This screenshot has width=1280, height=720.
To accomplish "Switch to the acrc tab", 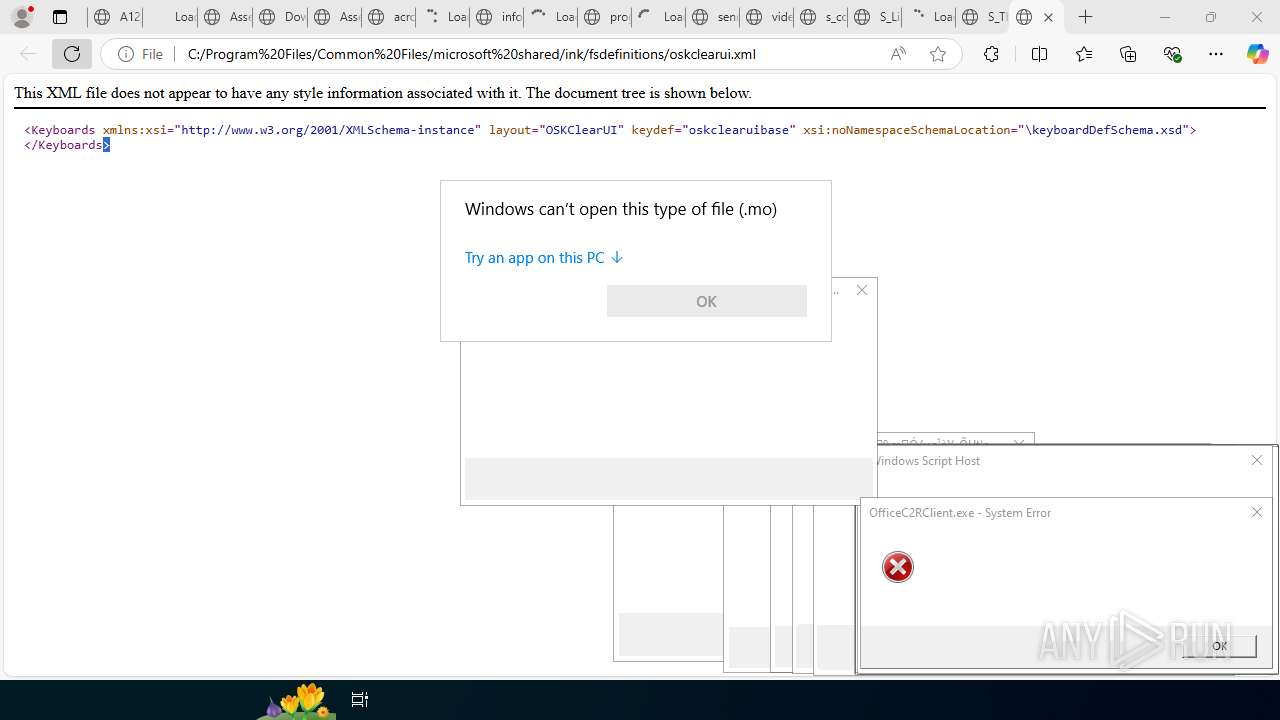I will [389, 17].
